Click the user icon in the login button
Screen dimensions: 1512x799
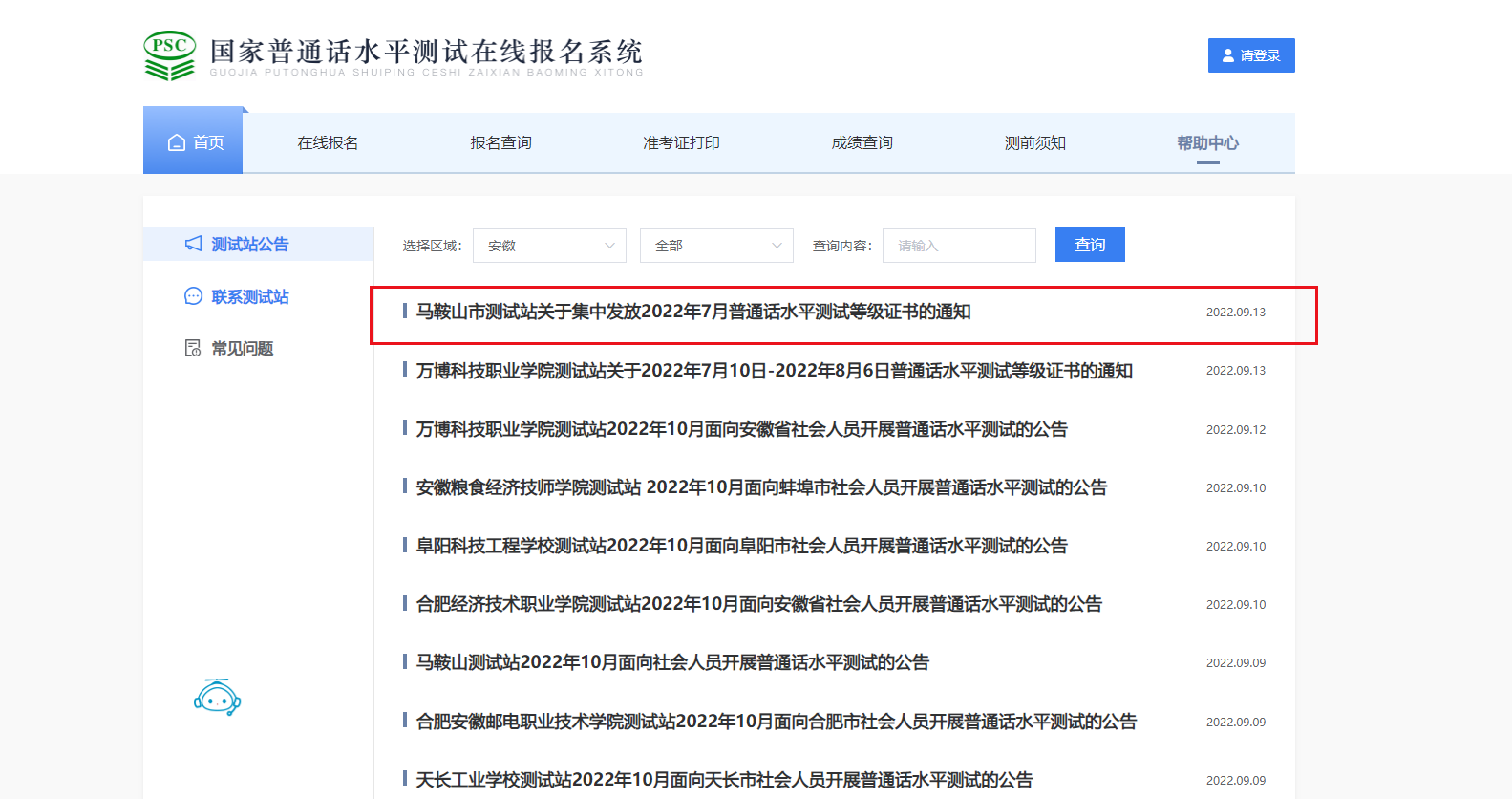pos(1228,55)
